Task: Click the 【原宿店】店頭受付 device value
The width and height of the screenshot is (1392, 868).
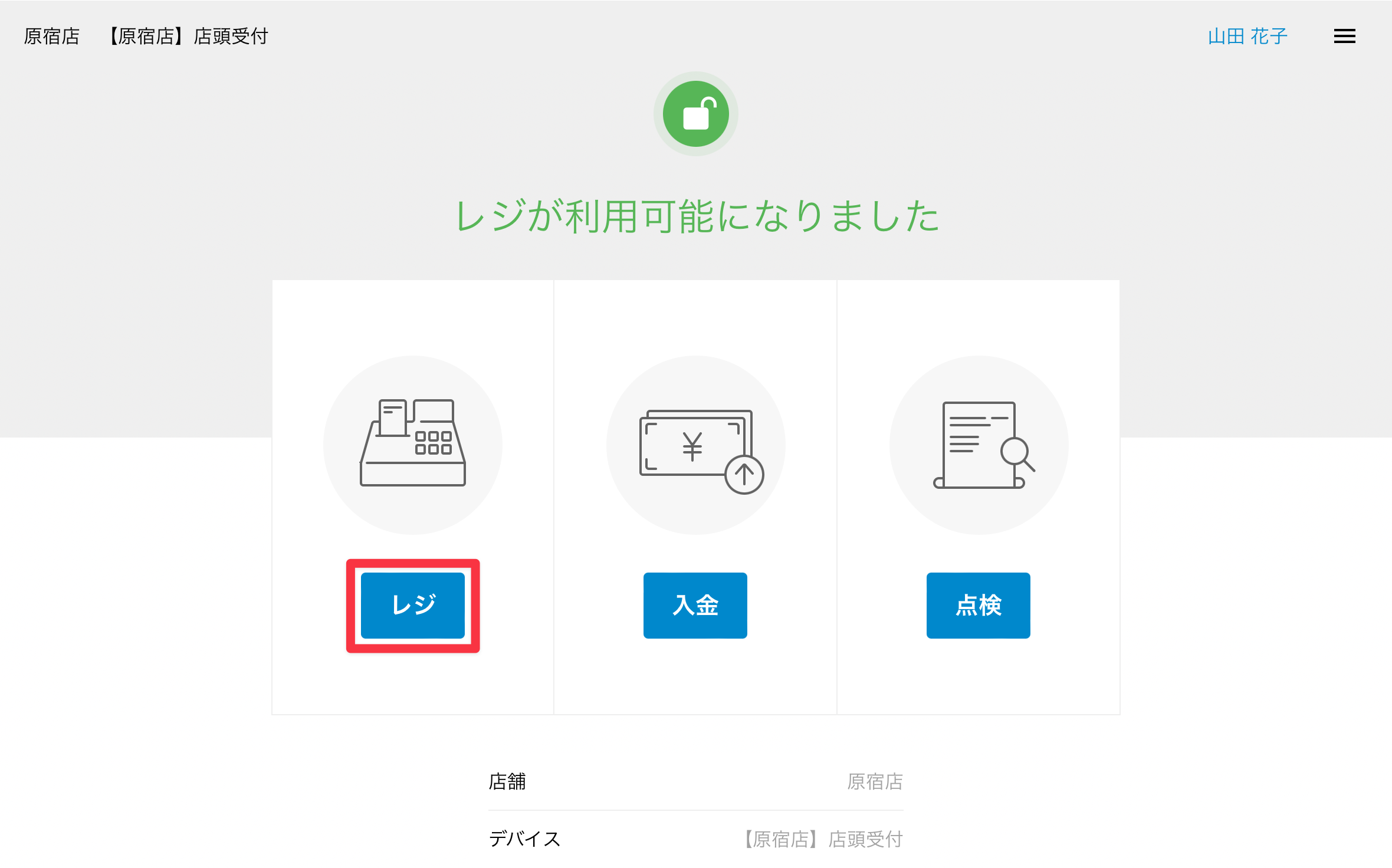Action: (822, 839)
